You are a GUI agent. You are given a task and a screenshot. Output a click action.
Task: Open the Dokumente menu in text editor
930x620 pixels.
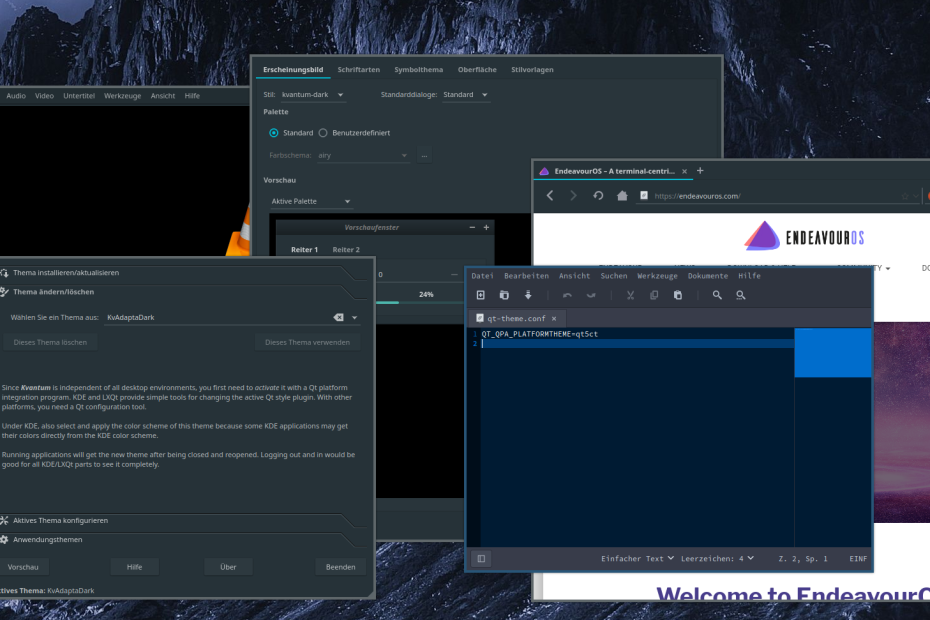point(707,275)
